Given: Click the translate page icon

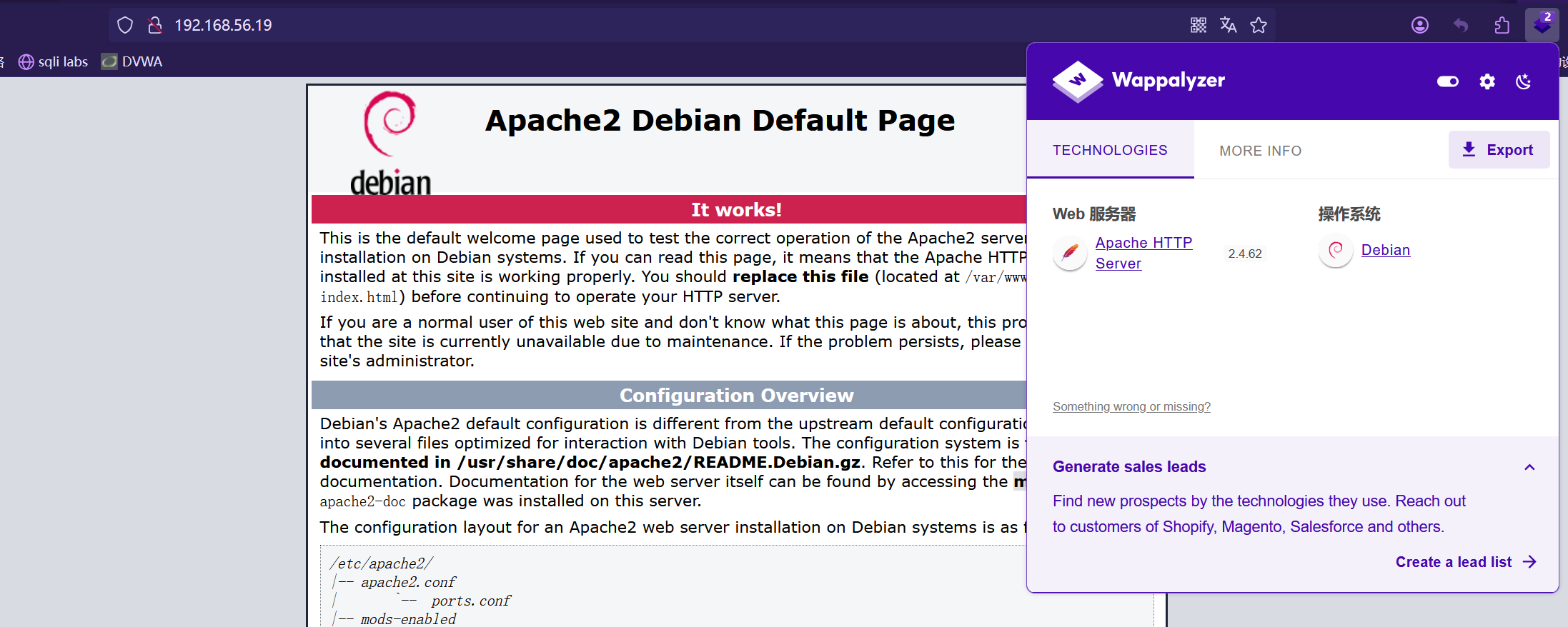Looking at the screenshot, I should [1229, 25].
